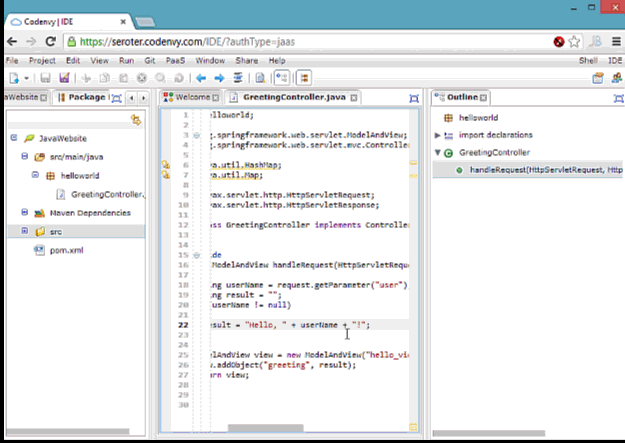Click Link with Editor icon in Package explorer

click(x=136, y=120)
